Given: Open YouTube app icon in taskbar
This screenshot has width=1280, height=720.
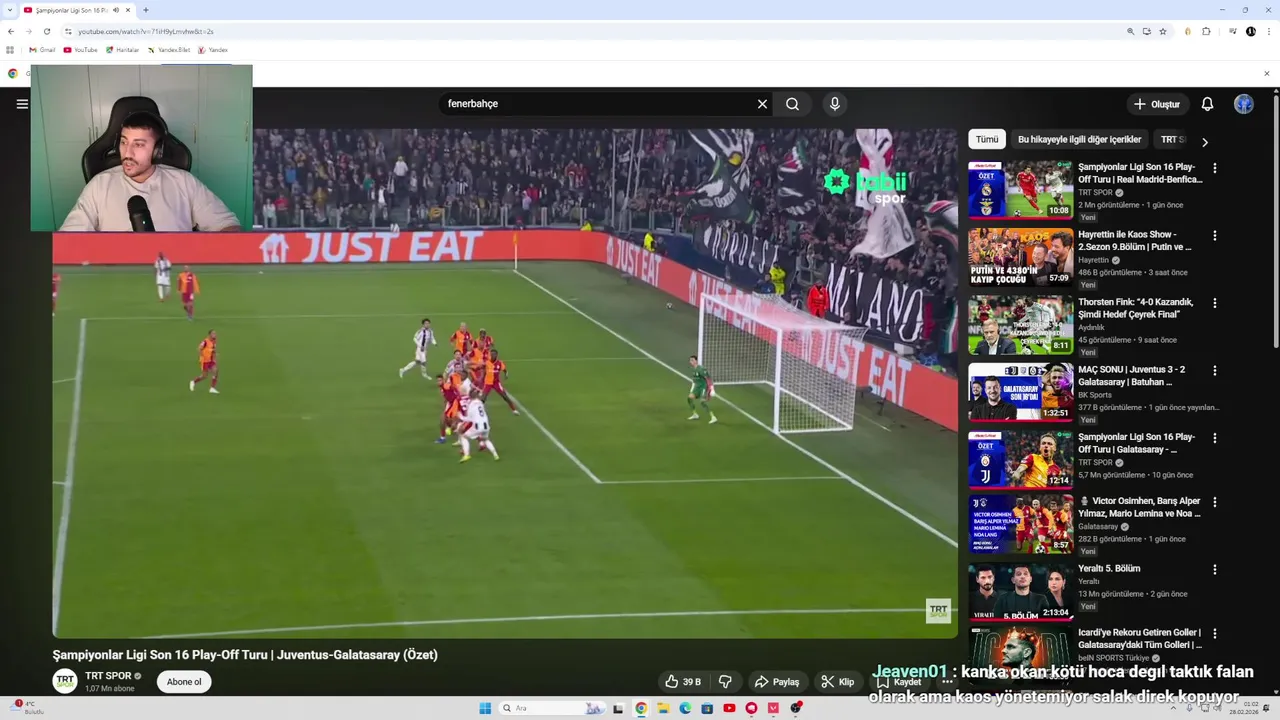Looking at the screenshot, I should 729,708.
